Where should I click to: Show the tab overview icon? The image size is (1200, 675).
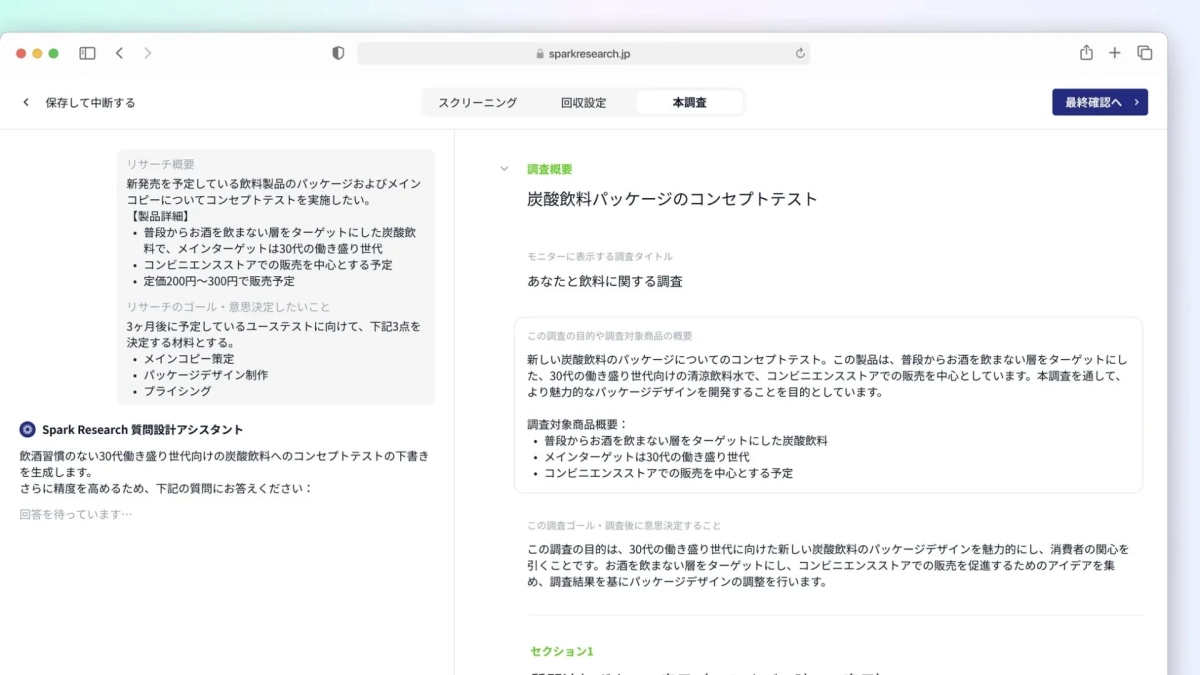[x=1145, y=53]
